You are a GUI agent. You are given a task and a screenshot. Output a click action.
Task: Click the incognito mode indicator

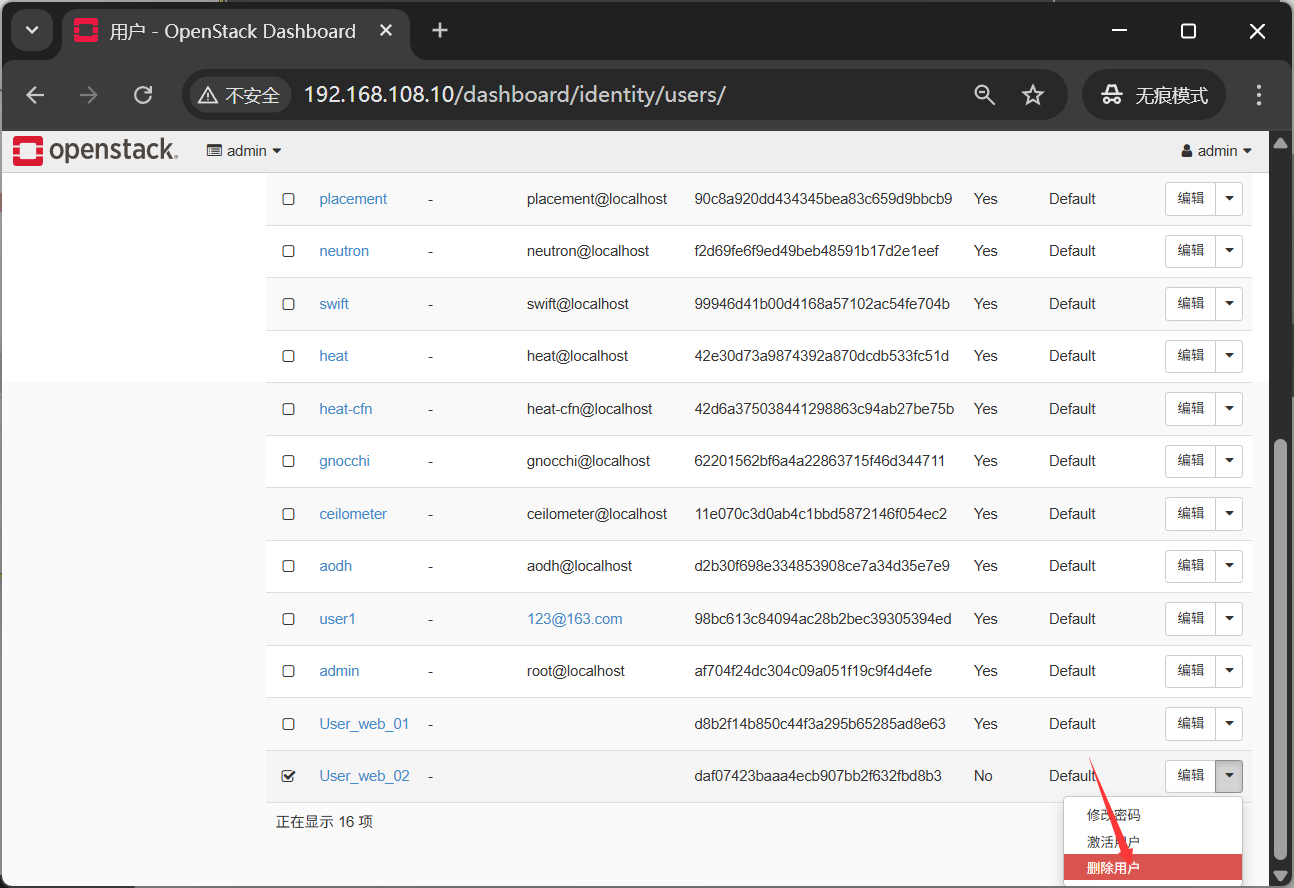[x=1154, y=95]
